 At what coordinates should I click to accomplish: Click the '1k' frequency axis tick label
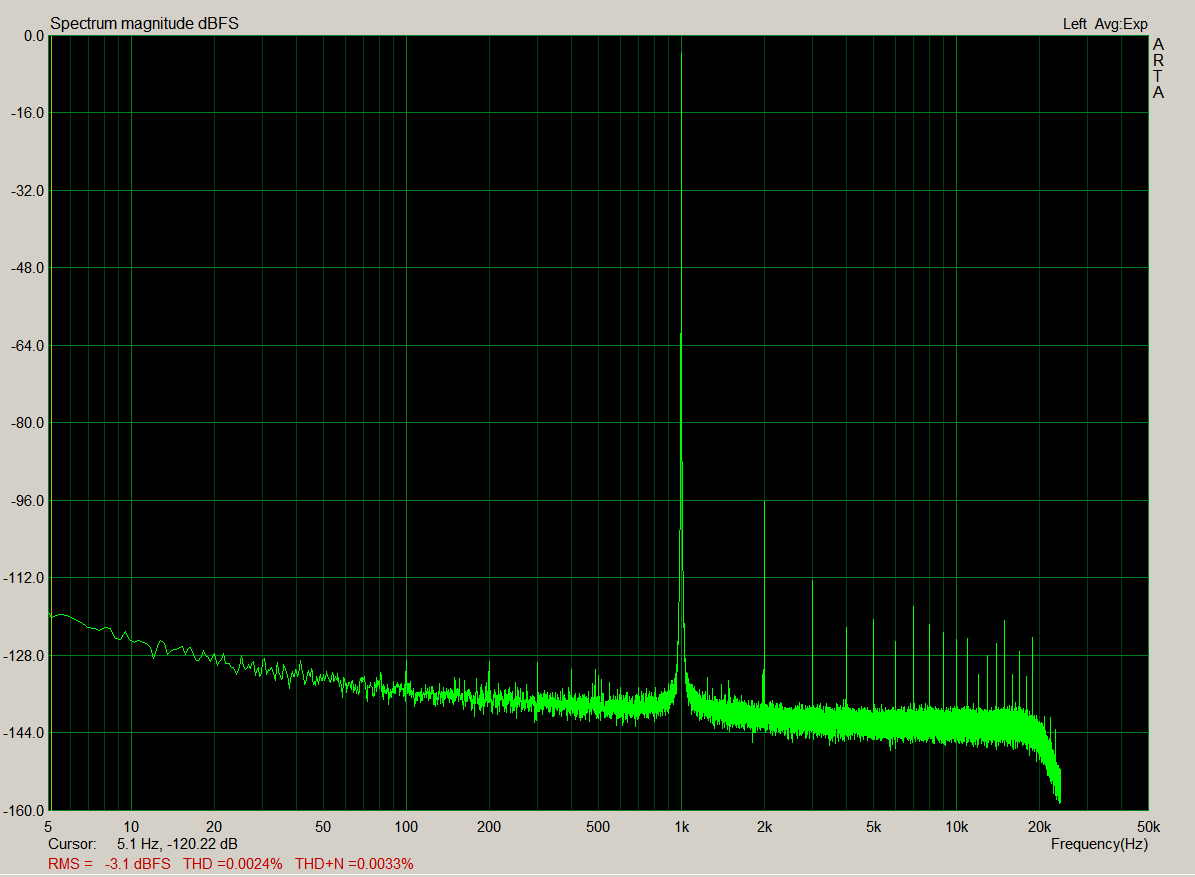[681, 827]
